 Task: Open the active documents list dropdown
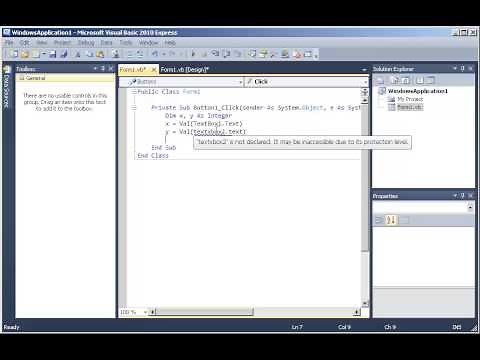(x=364, y=70)
